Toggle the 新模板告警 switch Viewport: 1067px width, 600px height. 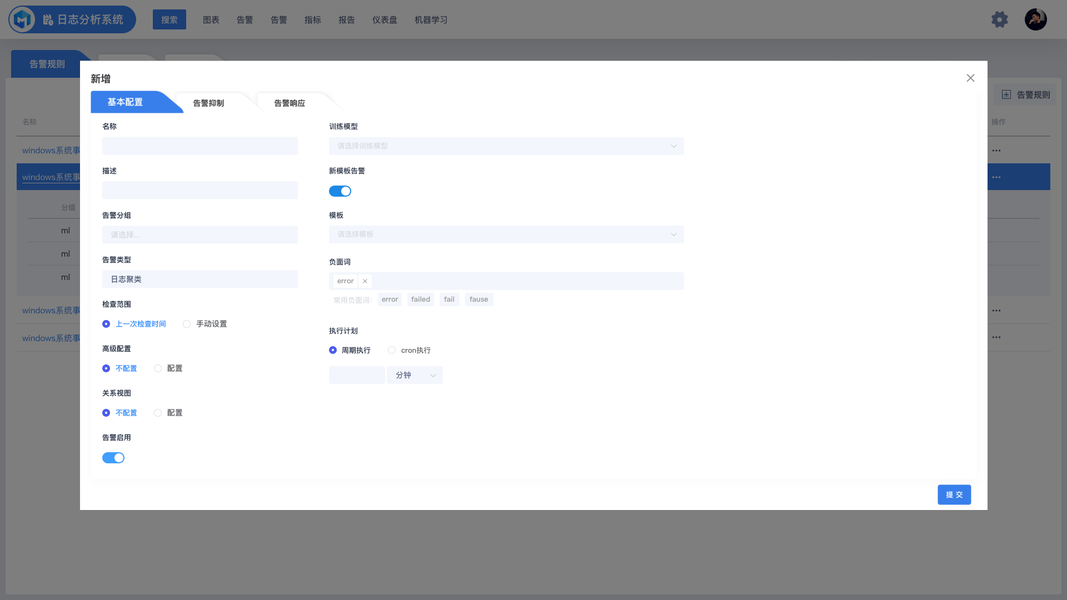pyautogui.click(x=340, y=191)
